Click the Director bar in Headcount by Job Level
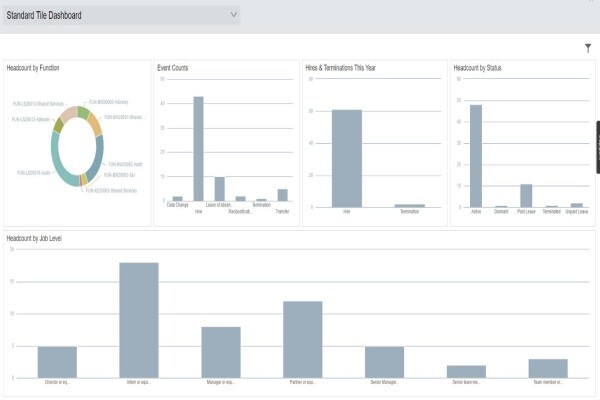This screenshot has height=400, width=600. pos(57,362)
